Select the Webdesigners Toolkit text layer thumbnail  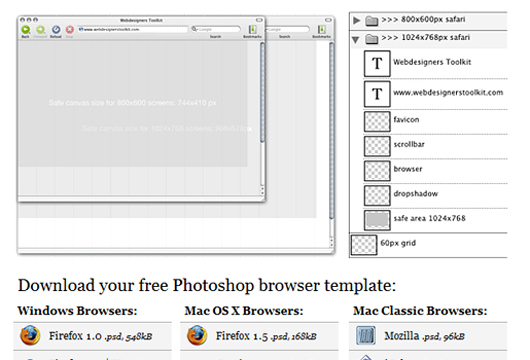[377, 64]
